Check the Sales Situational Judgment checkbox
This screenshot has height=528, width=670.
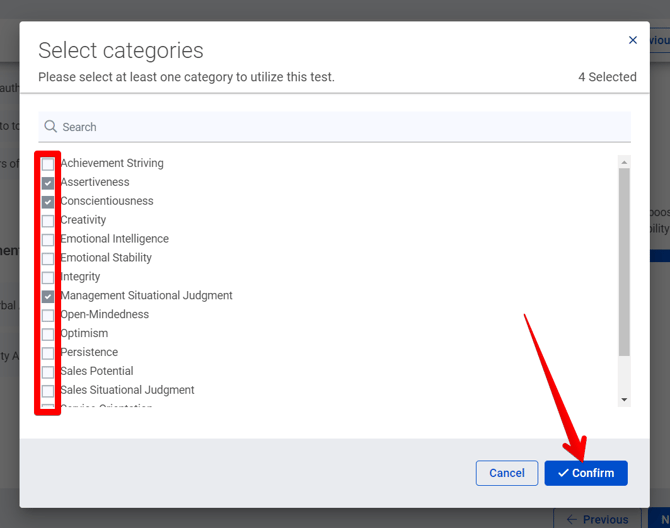coord(48,391)
